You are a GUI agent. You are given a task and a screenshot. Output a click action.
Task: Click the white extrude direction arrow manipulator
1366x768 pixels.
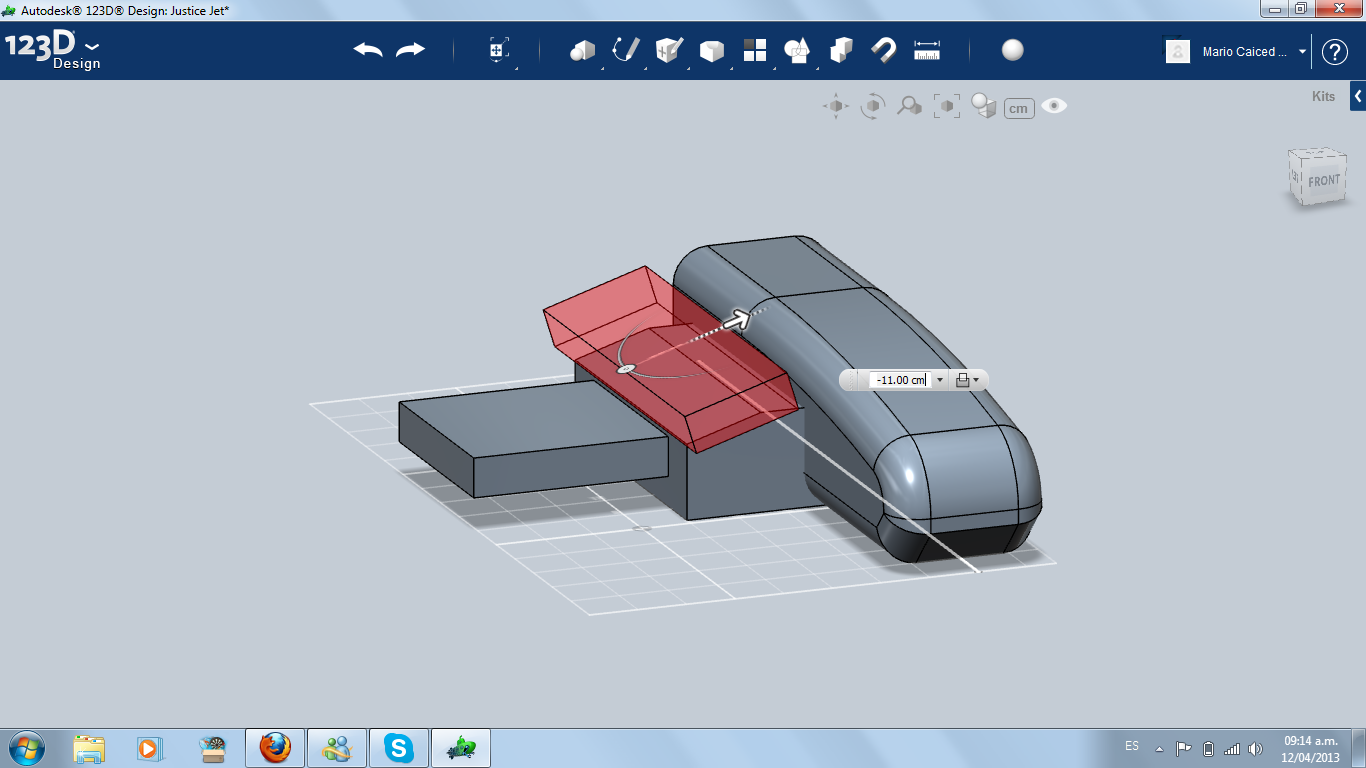(x=737, y=320)
